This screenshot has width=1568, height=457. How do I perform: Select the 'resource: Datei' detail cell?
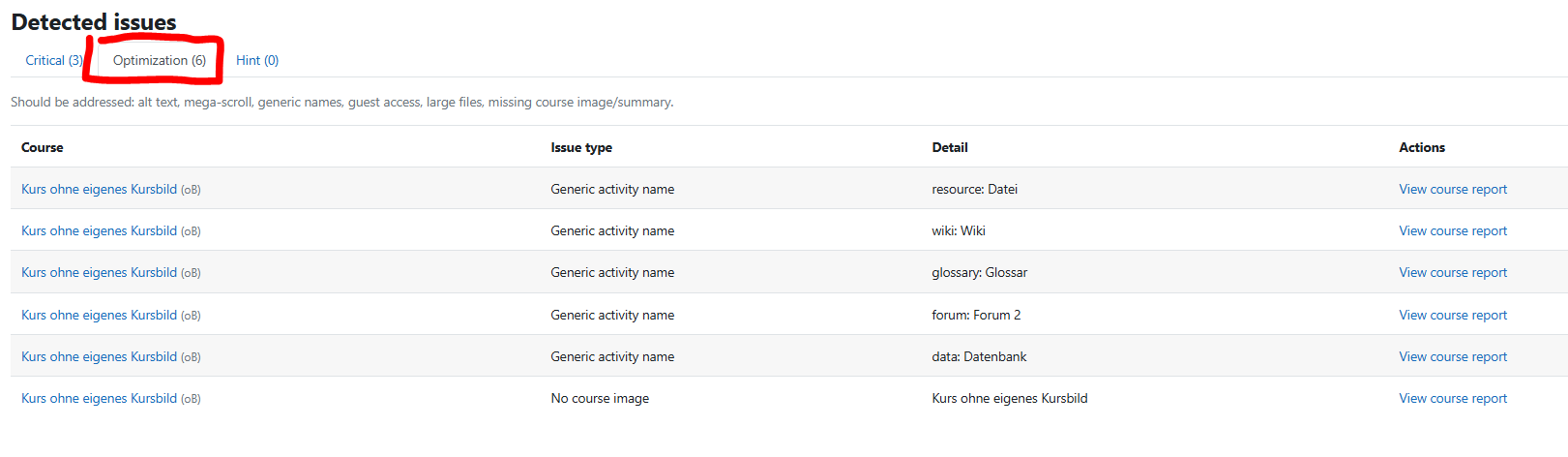pos(974,189)
